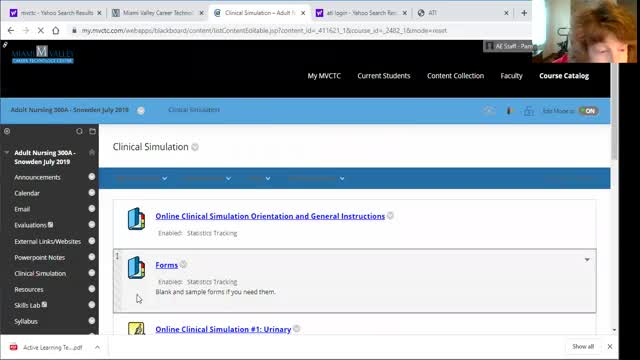
Task: Click the browser forward arrow
Action: 26,30
